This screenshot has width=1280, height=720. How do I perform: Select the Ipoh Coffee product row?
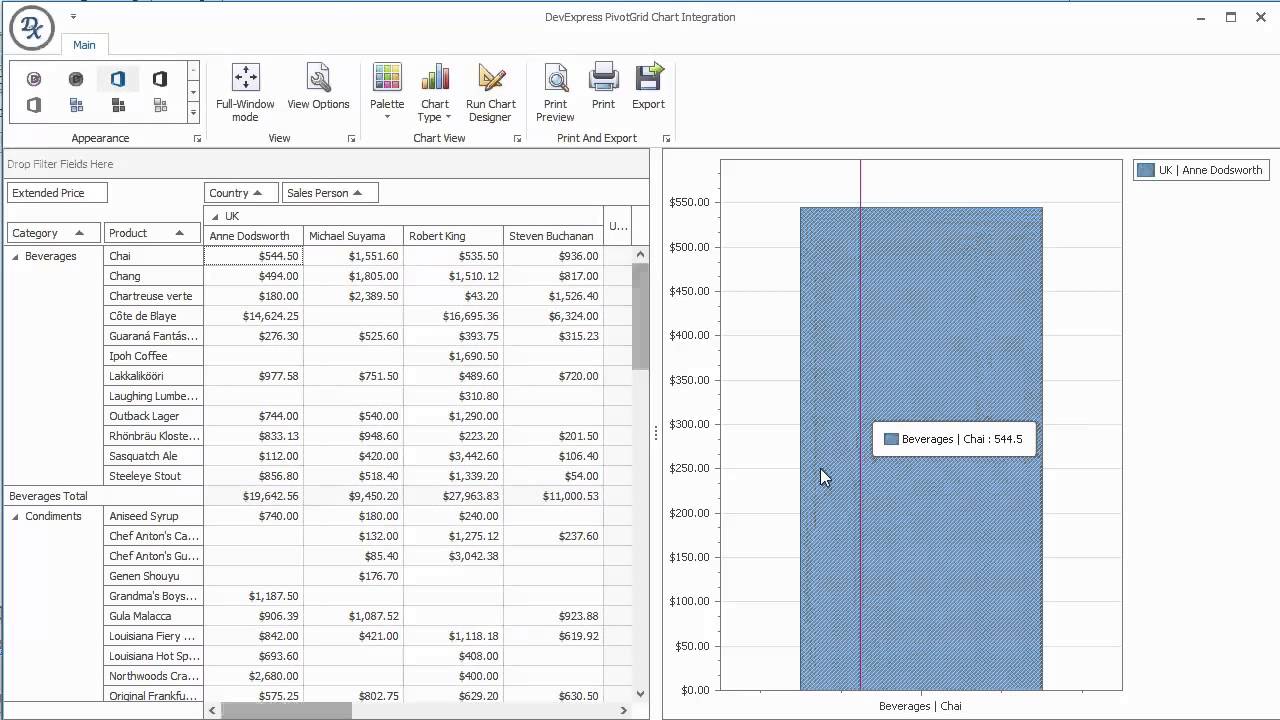click(x=154, y=356)
